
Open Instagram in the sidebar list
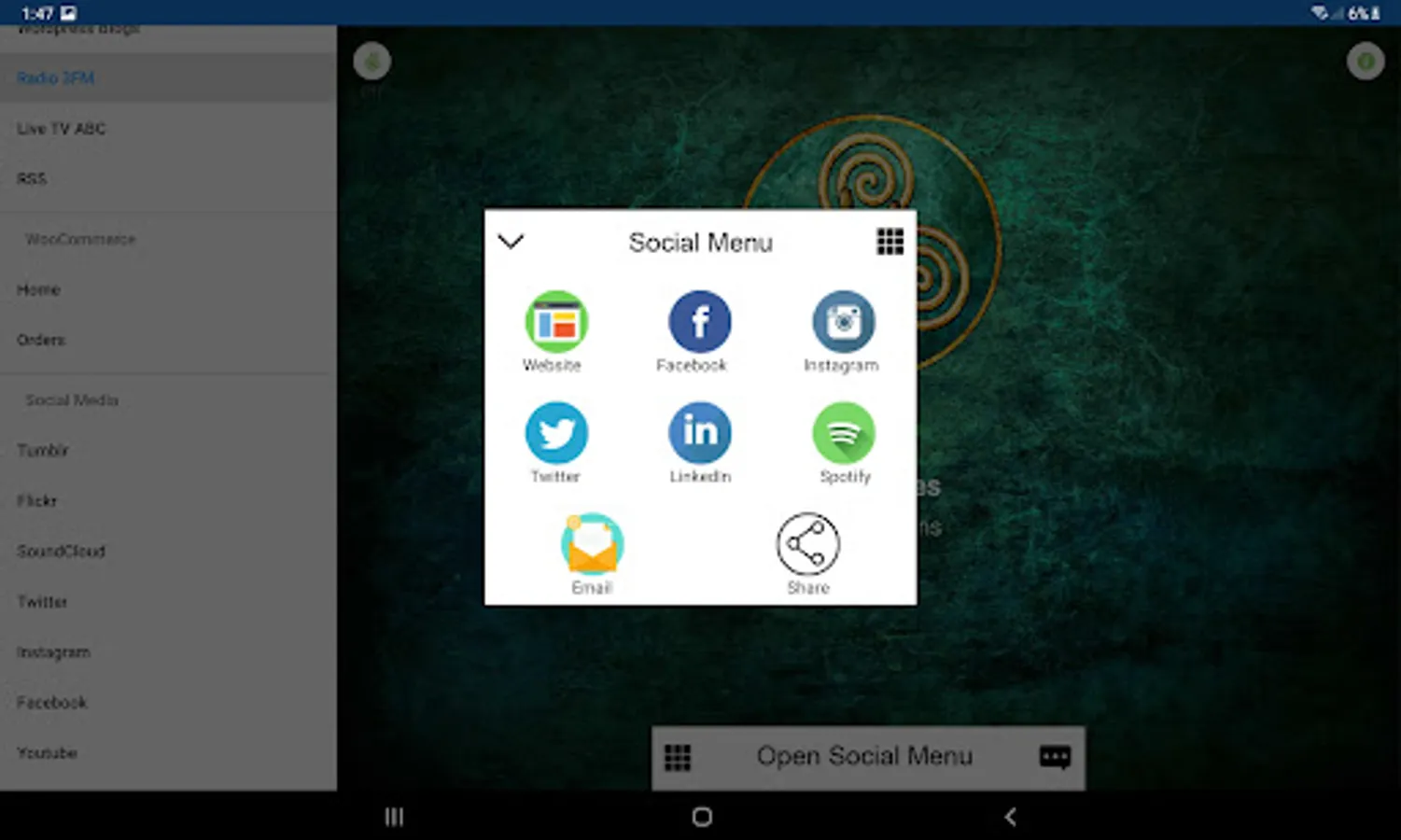pyautogui.click(x=168, y=651)
